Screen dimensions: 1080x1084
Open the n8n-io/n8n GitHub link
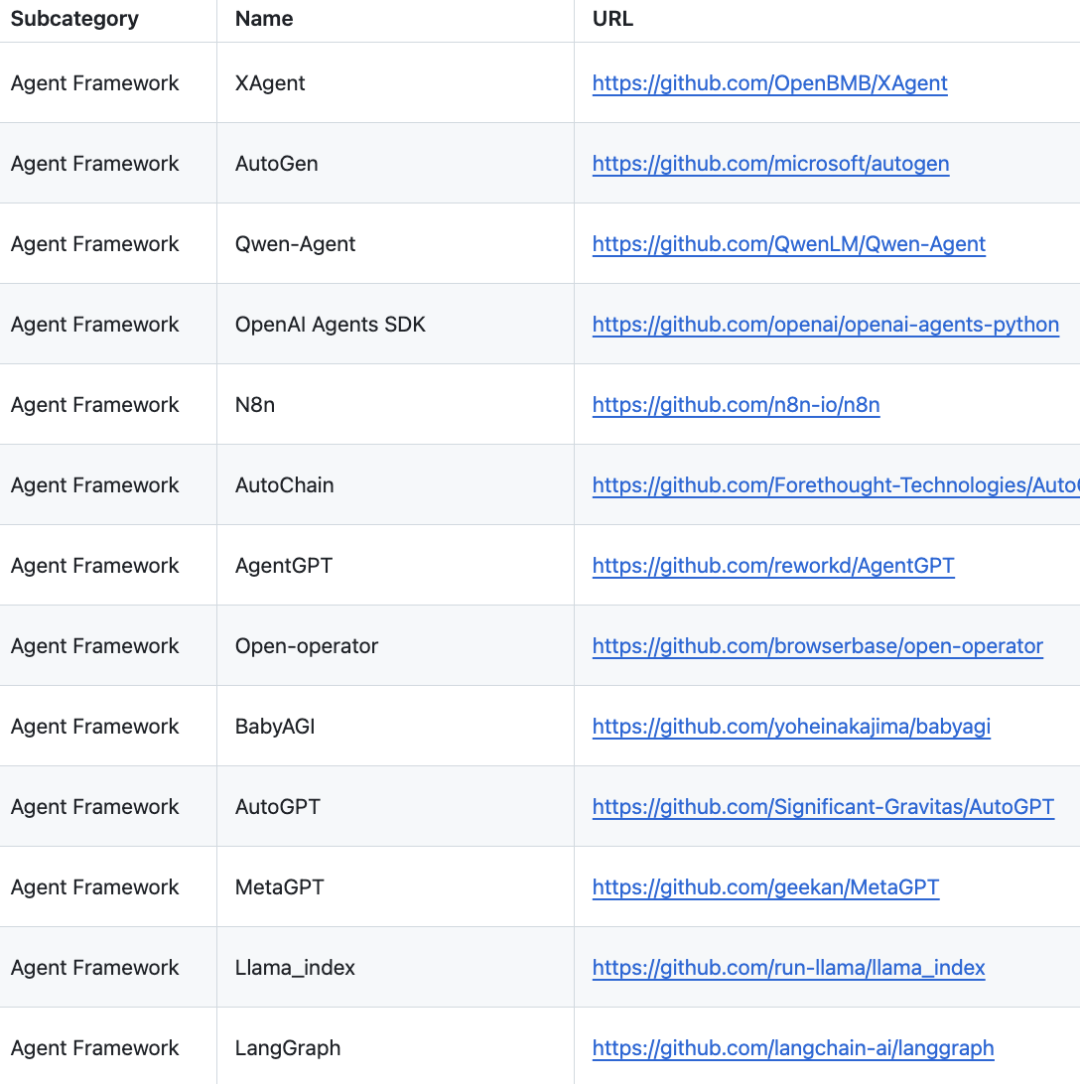(736, 404)
